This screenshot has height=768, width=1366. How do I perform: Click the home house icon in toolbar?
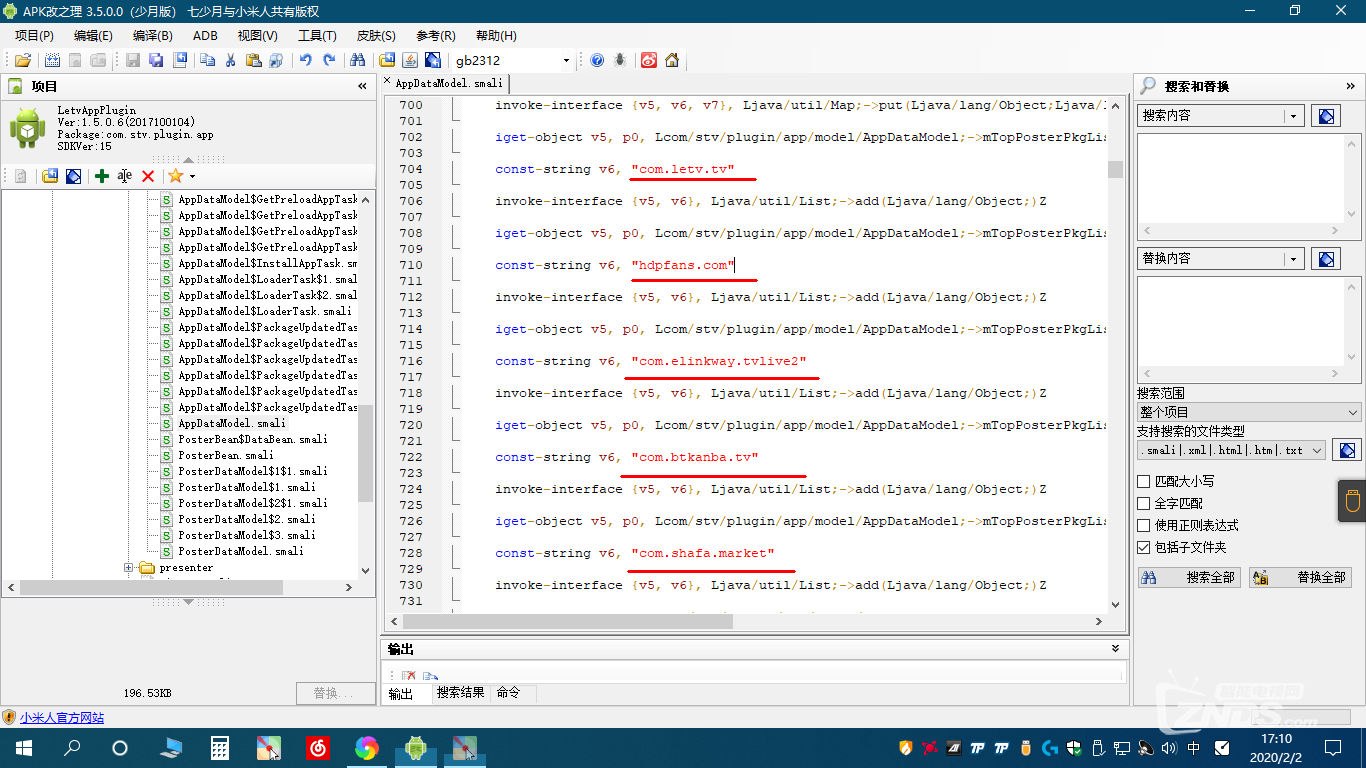672,60
